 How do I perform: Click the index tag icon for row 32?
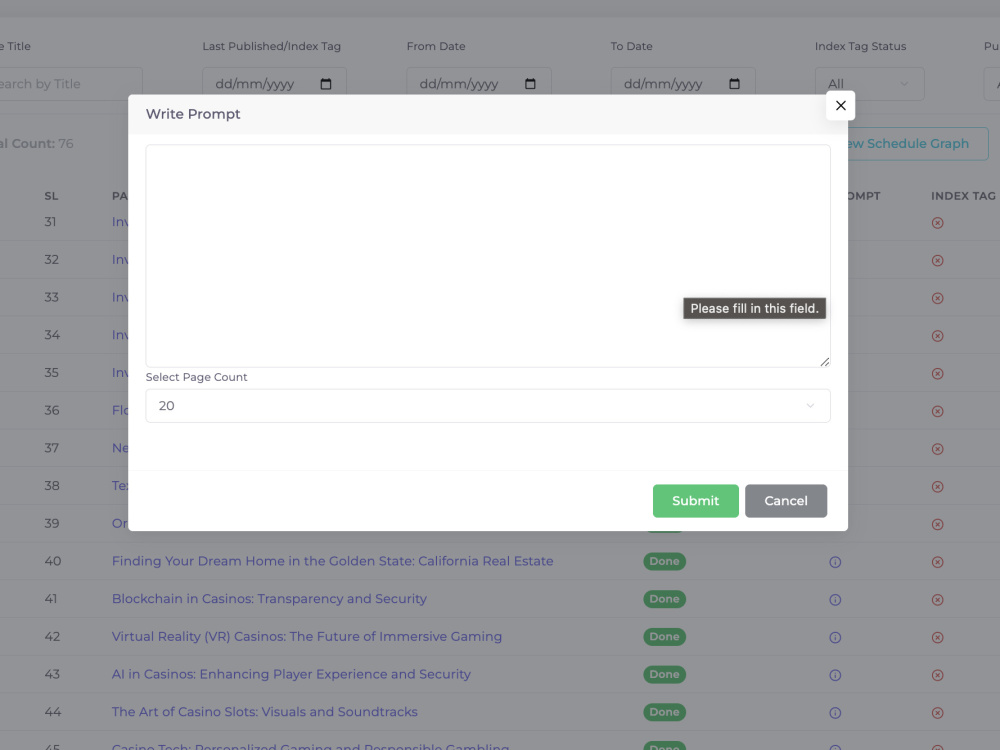938,260
